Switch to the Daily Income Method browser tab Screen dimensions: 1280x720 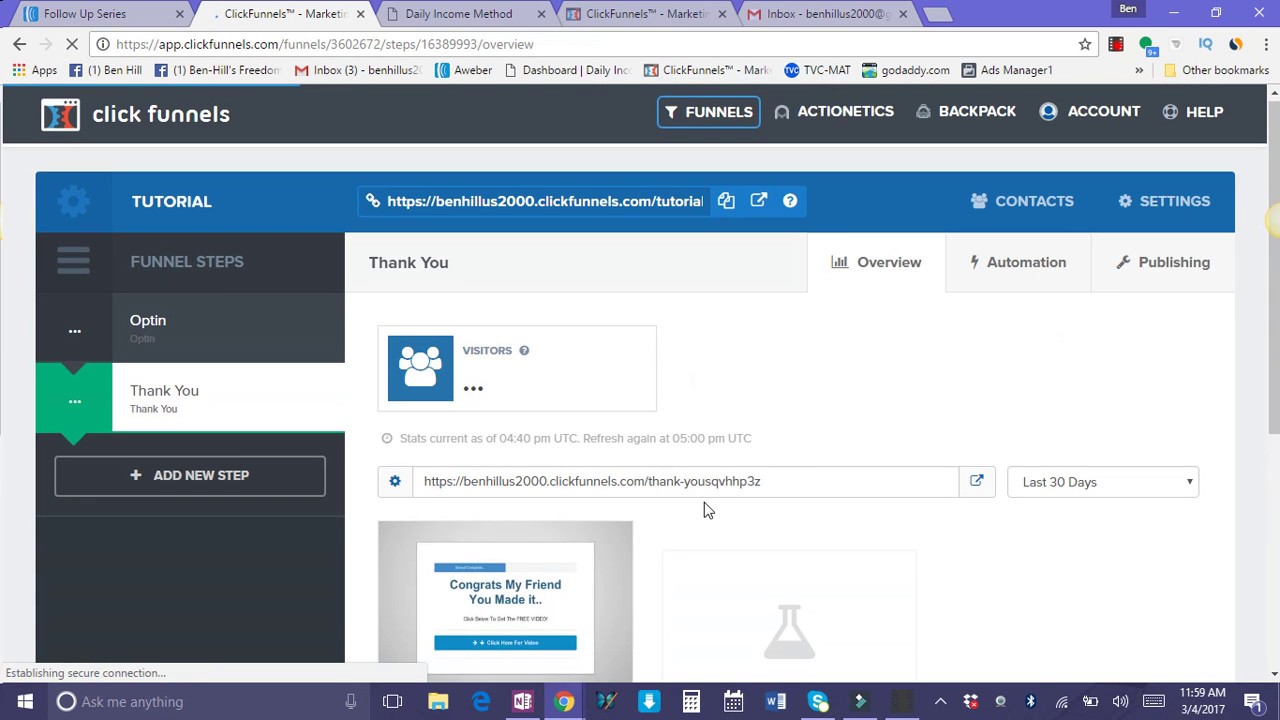pyautogui.click(x=459, y=14)
